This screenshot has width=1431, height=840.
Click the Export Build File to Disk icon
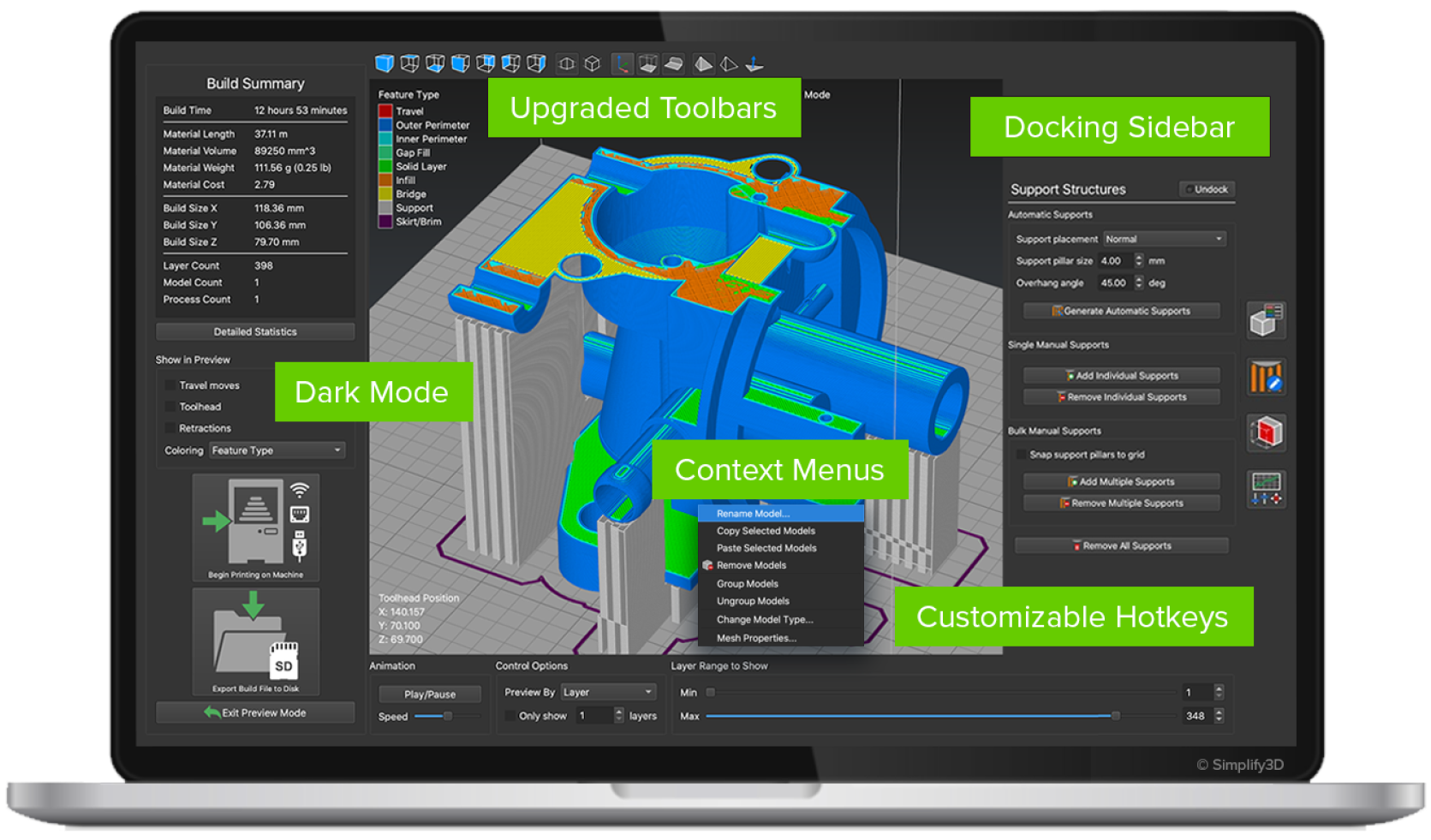click(255, 637)
